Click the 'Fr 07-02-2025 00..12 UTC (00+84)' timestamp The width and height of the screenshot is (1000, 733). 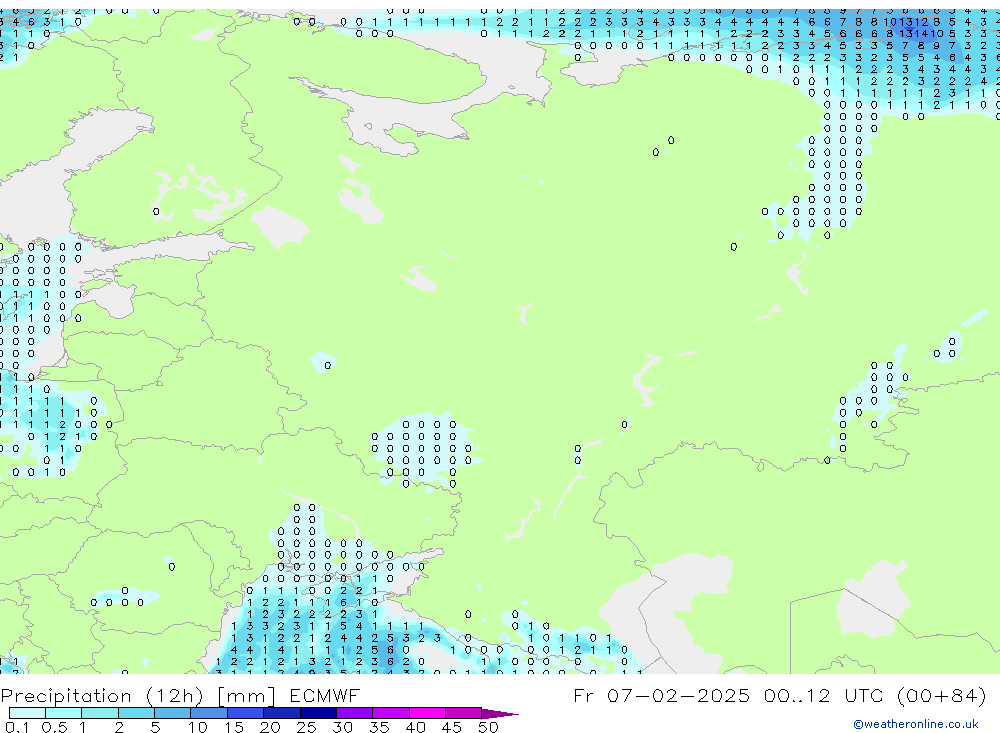779,695
